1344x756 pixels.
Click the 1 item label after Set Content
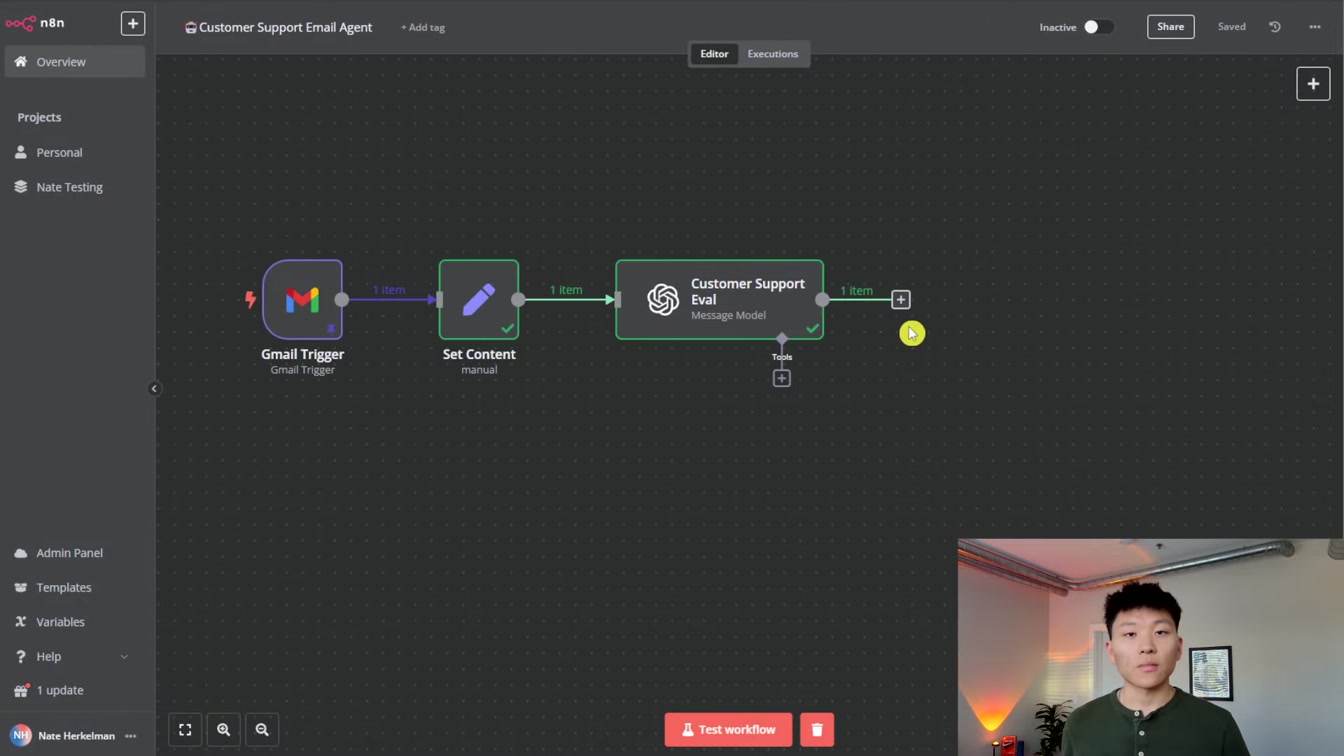[566, 290]
